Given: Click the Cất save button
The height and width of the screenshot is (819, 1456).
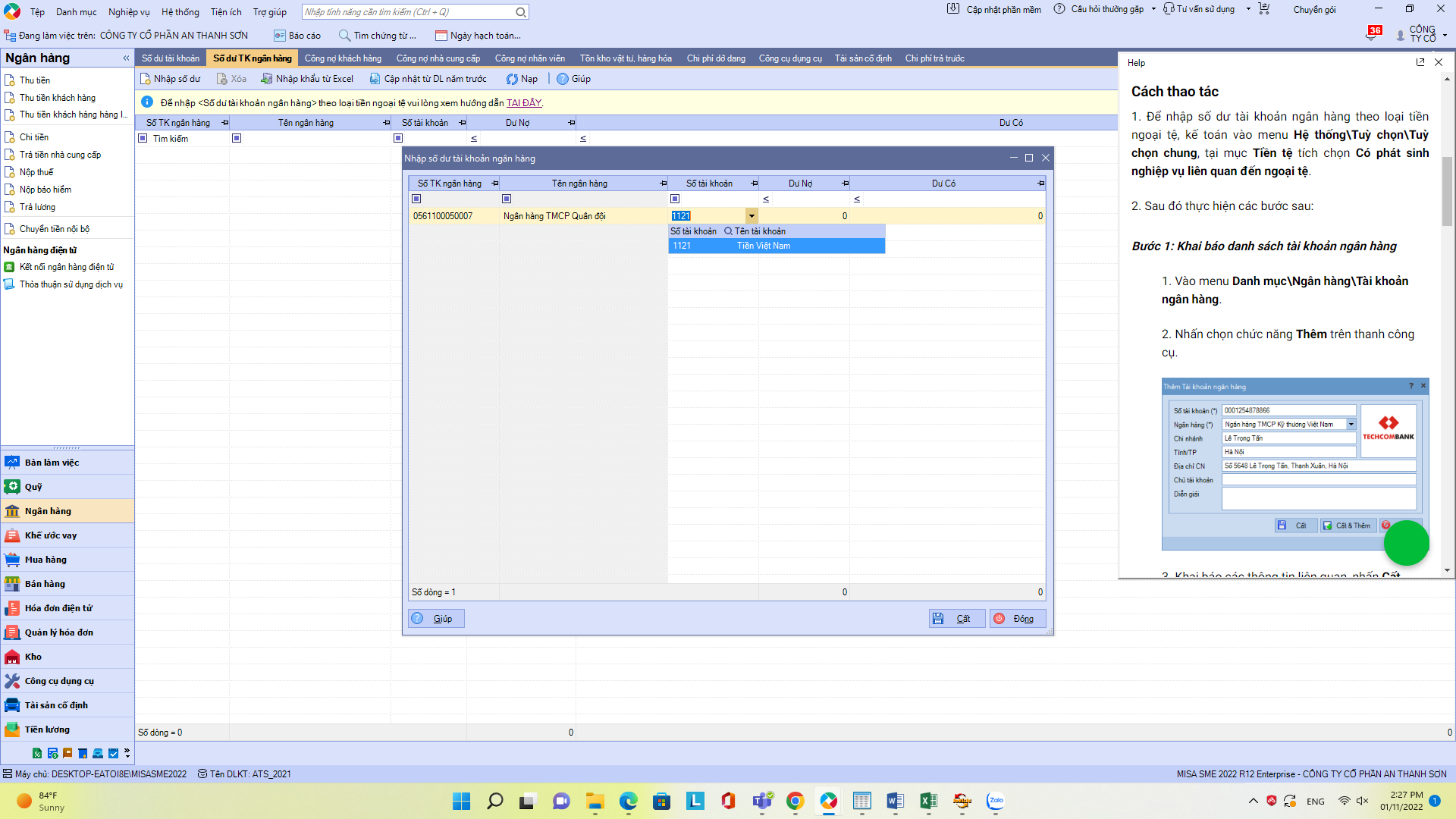Looking at the screenshot, I should click(x=957, y=619).
